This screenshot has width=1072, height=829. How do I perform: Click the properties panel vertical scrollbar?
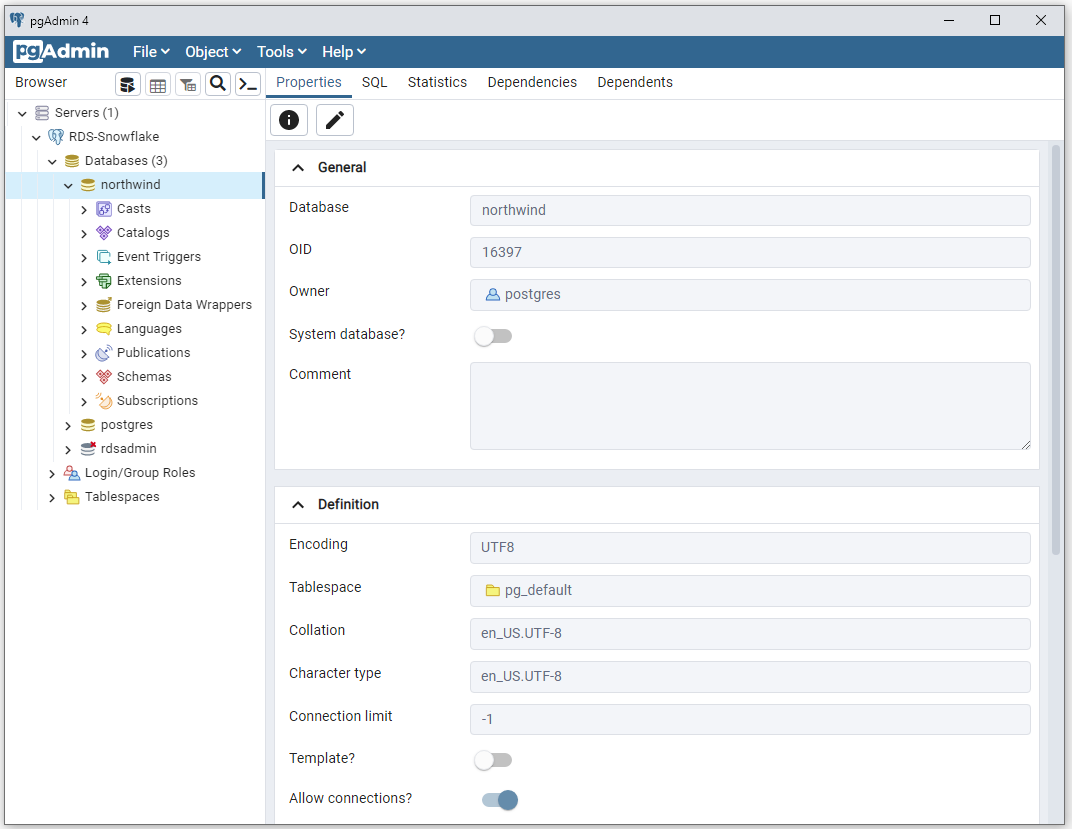click(x=1056, y=349)
